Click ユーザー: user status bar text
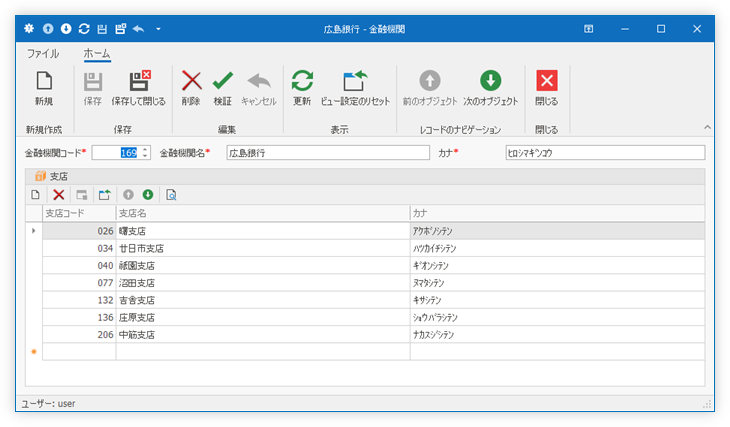730x427 pixels. click(x=48, y=404)
